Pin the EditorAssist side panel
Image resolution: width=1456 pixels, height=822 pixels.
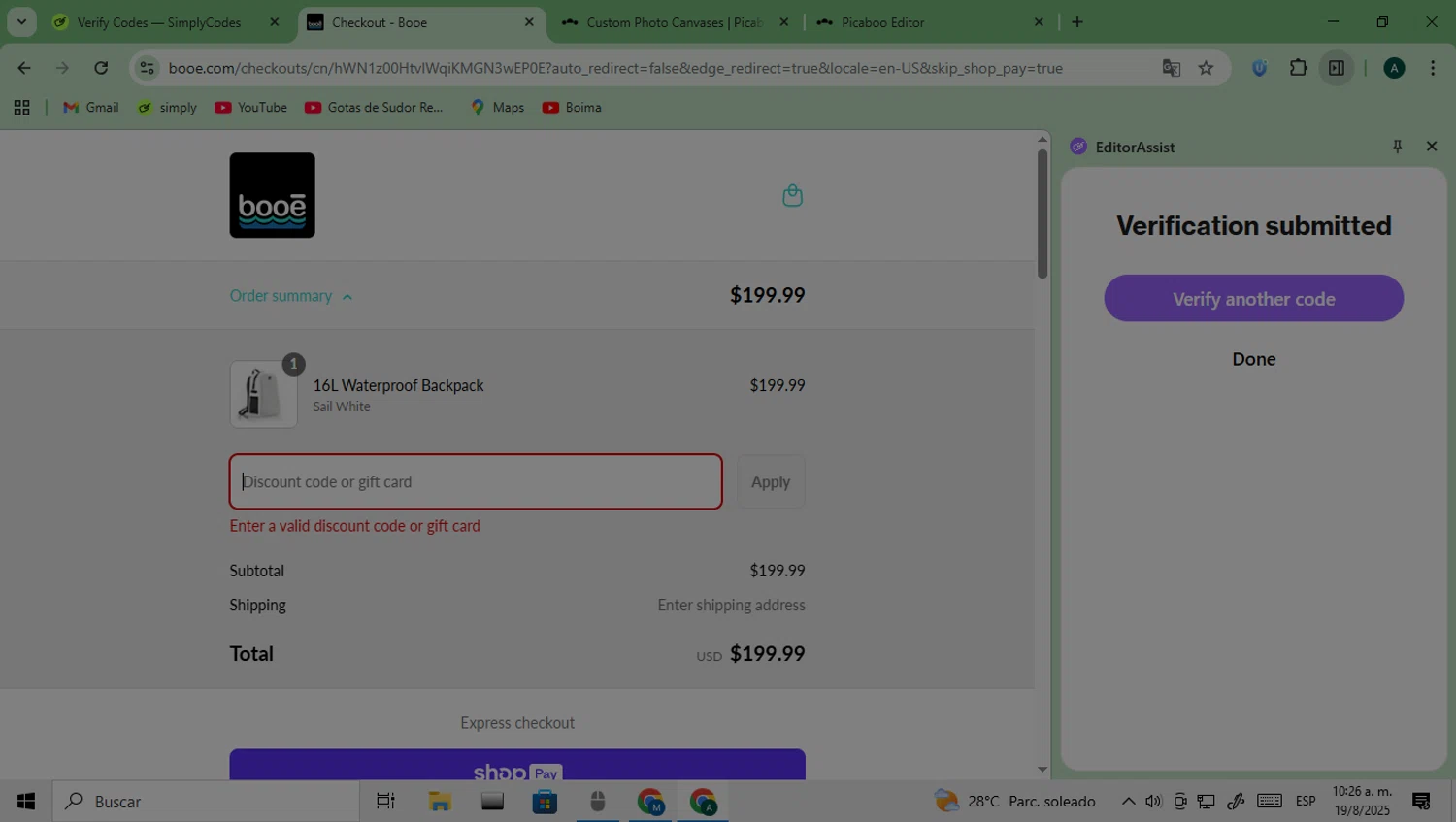1397,147
